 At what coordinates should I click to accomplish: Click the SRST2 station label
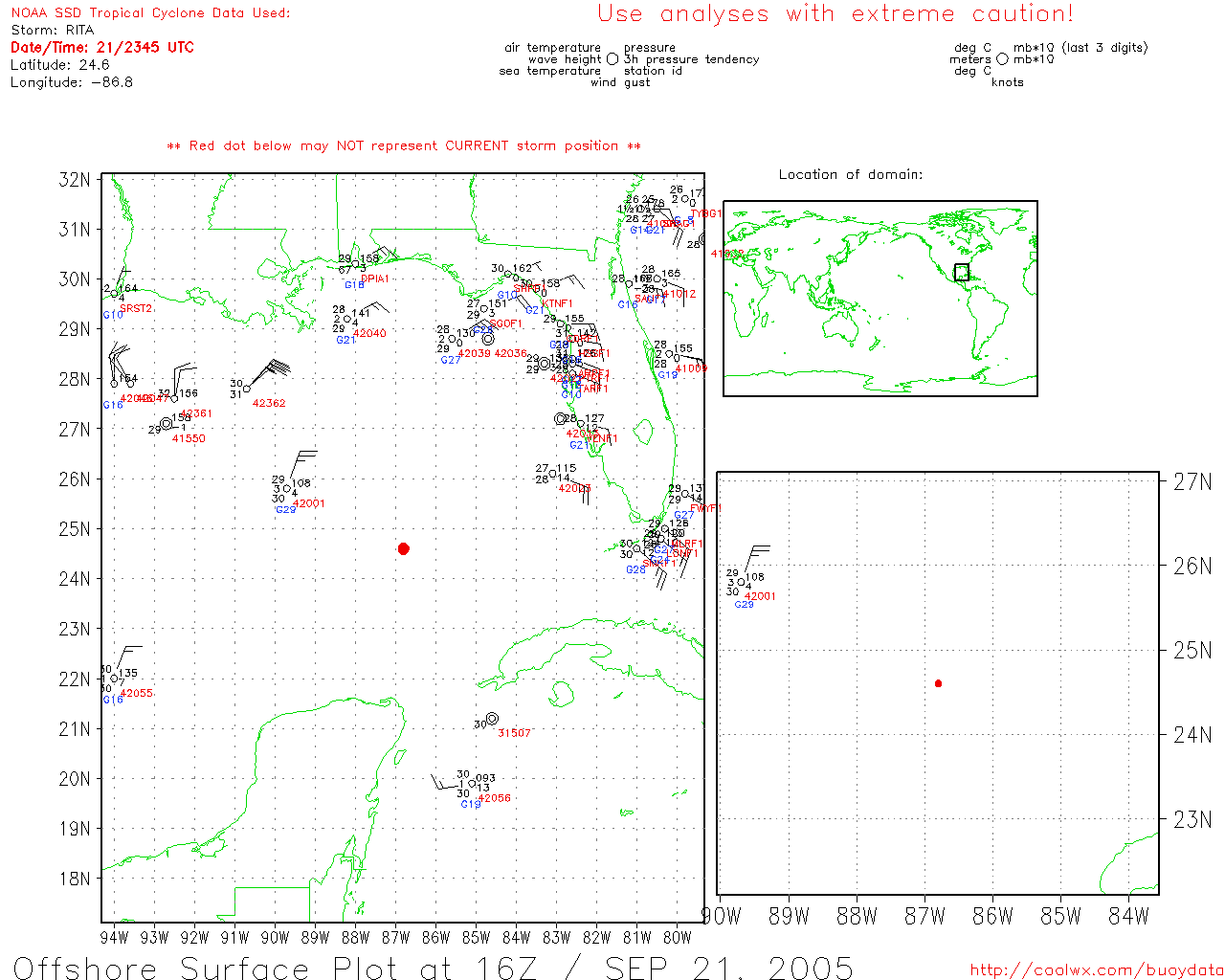(x=136, y=309)
